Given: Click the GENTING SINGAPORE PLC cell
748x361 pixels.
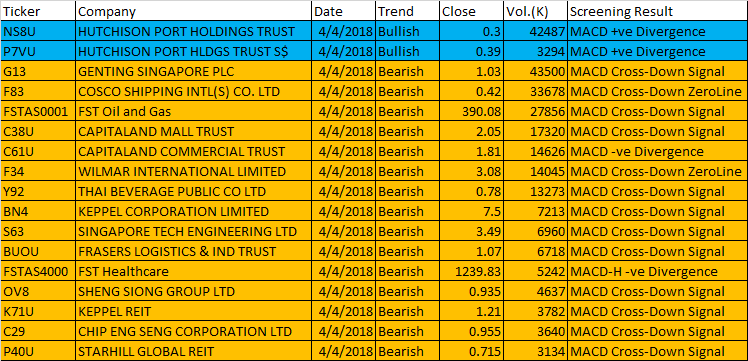Looking at the screenshot, I should (194, 72).
